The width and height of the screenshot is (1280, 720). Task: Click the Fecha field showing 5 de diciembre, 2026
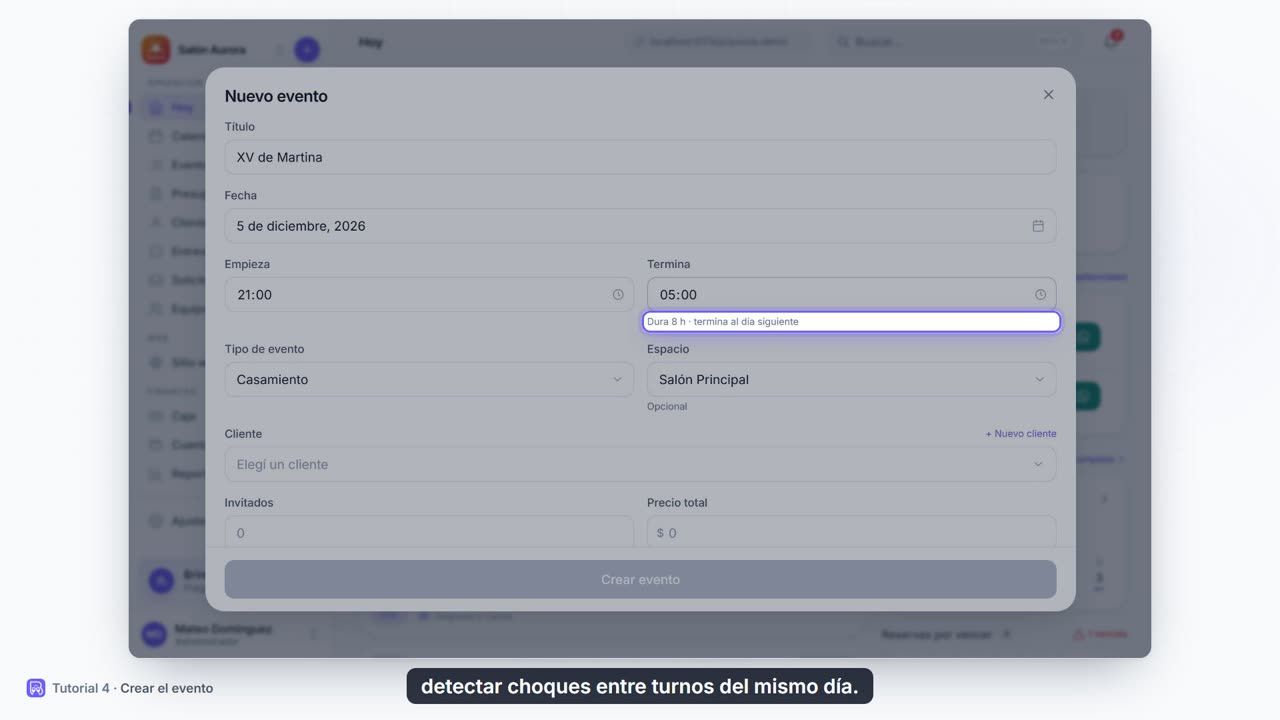[x=640, y=226]
